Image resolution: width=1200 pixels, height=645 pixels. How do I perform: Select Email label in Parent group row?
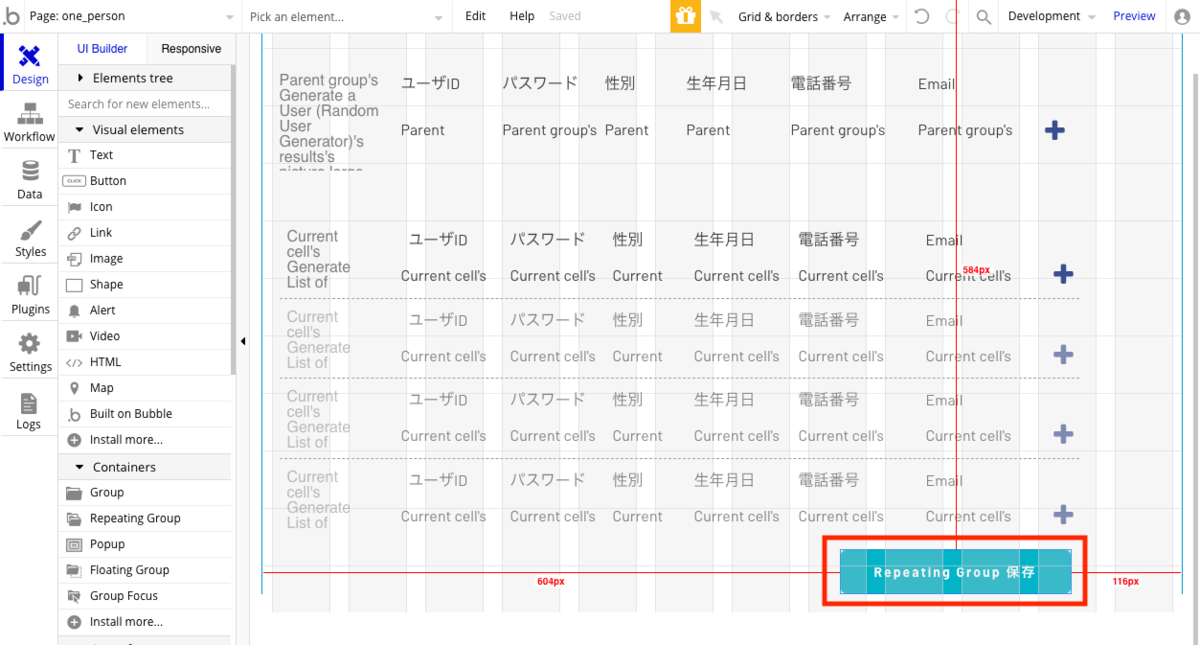pyautogui.click(x=936, y=84)
